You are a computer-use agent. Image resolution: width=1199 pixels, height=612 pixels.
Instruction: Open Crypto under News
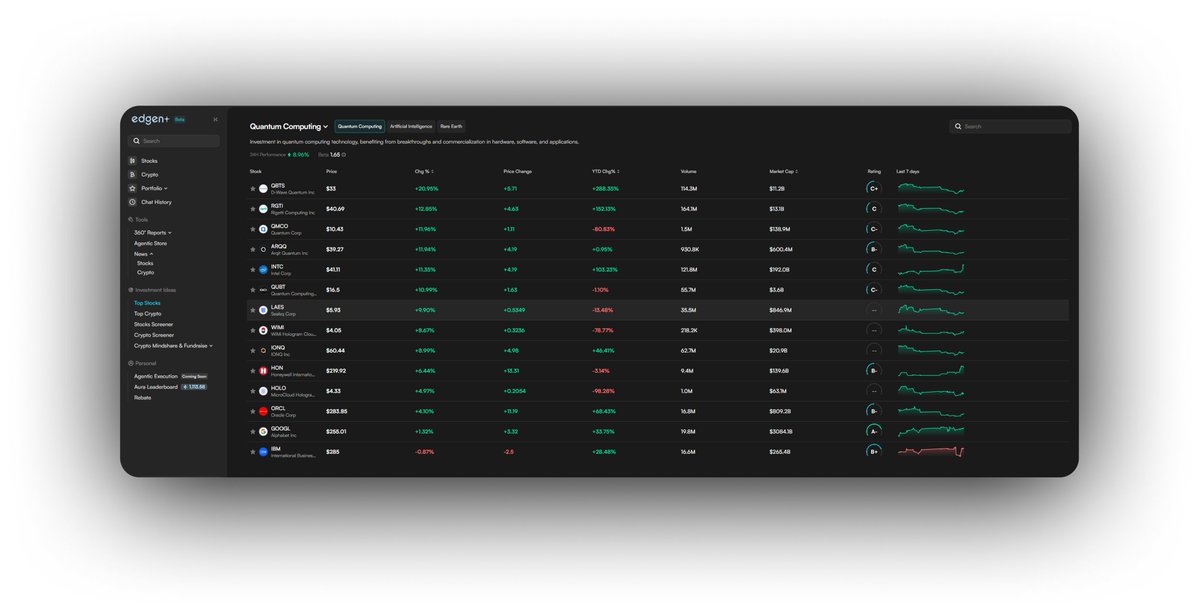click(x=145, y=272)
